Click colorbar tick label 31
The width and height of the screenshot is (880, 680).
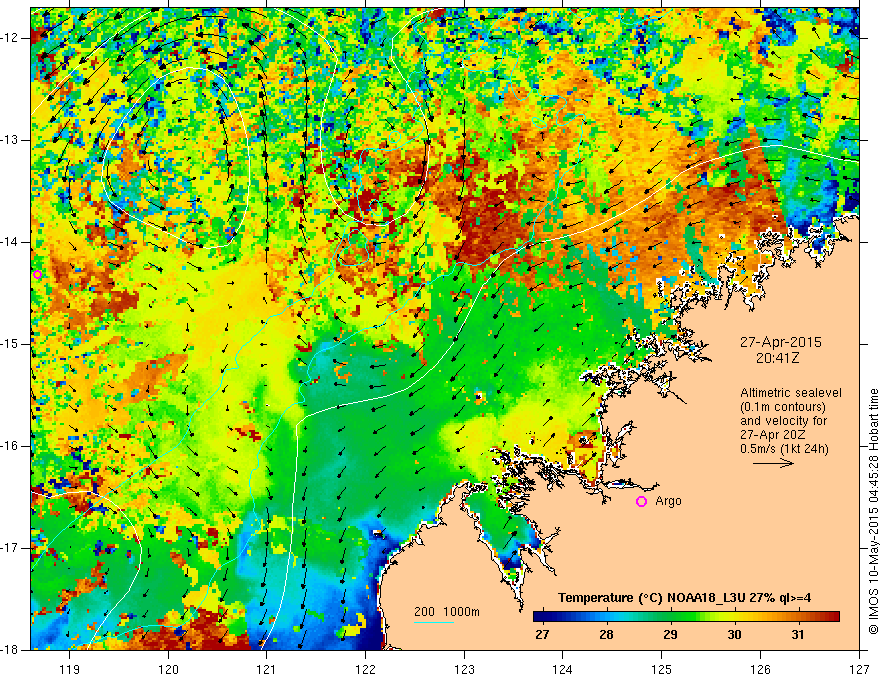[798, 635]
